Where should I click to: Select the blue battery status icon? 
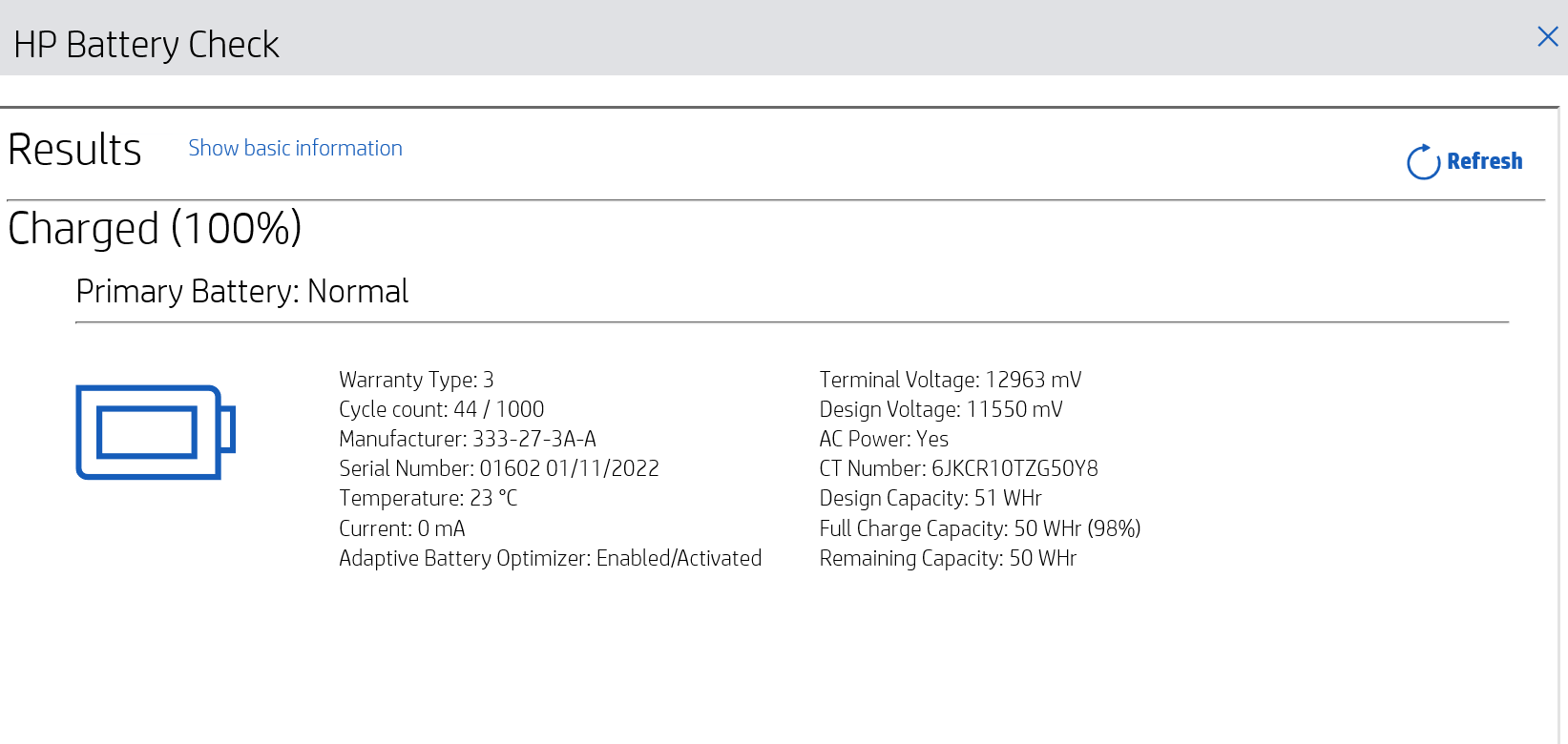pos(155,431)
